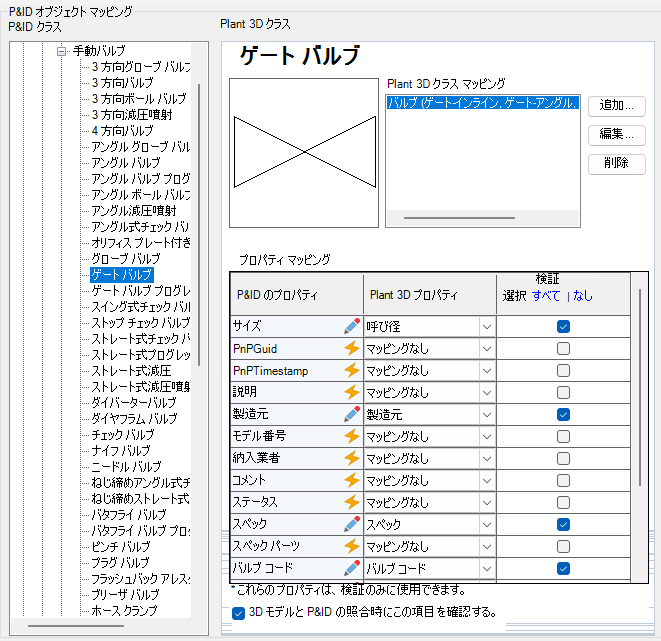661x641 pixels.
Task: Click なし link to select none
Action: click(583, 296)
